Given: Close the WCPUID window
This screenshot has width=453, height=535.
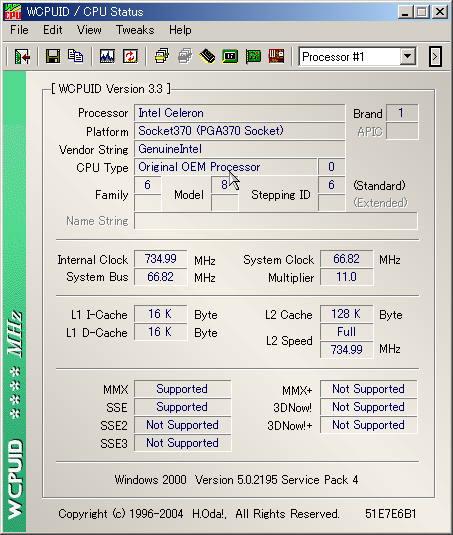Looking at the screenshot, I should 440,12.
